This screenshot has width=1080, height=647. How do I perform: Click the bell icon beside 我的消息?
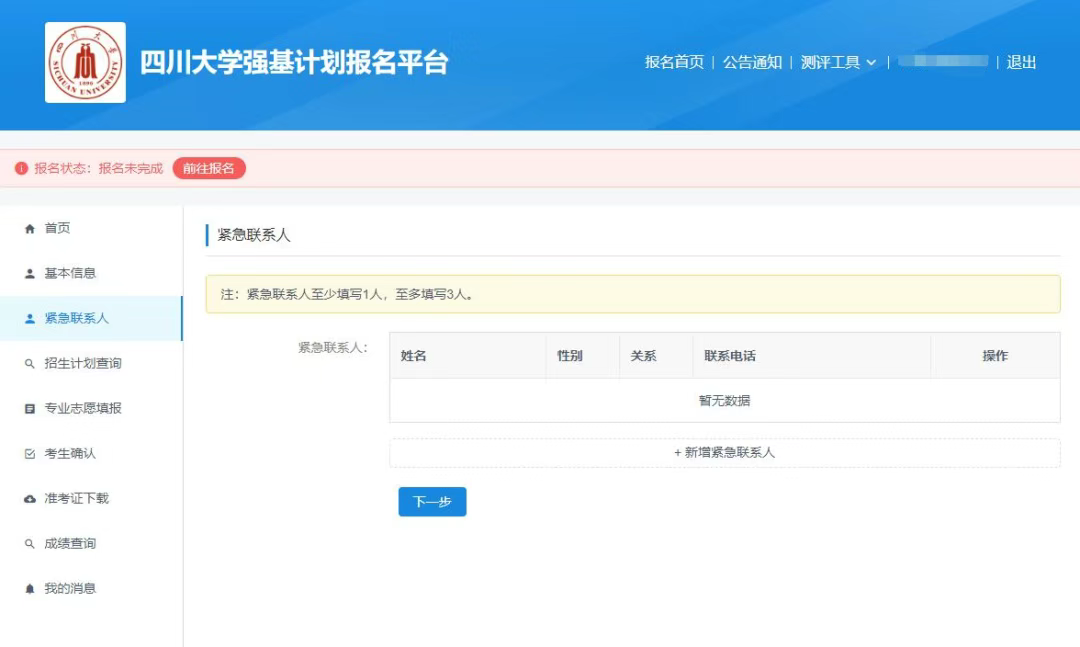(x=29, y=589)
